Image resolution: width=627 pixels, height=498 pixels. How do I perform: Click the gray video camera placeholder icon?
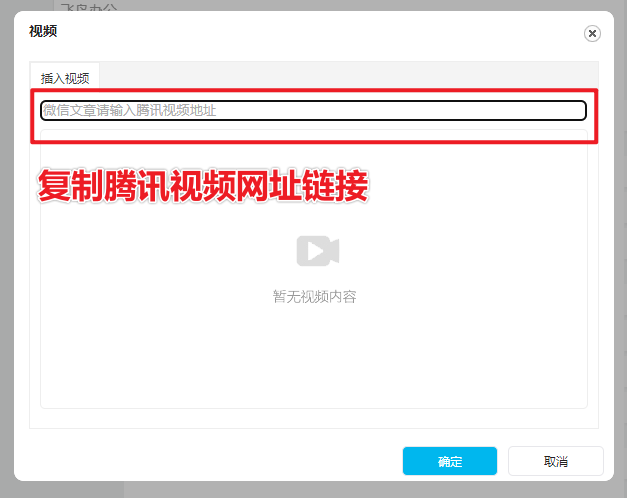tap(318, 251)
